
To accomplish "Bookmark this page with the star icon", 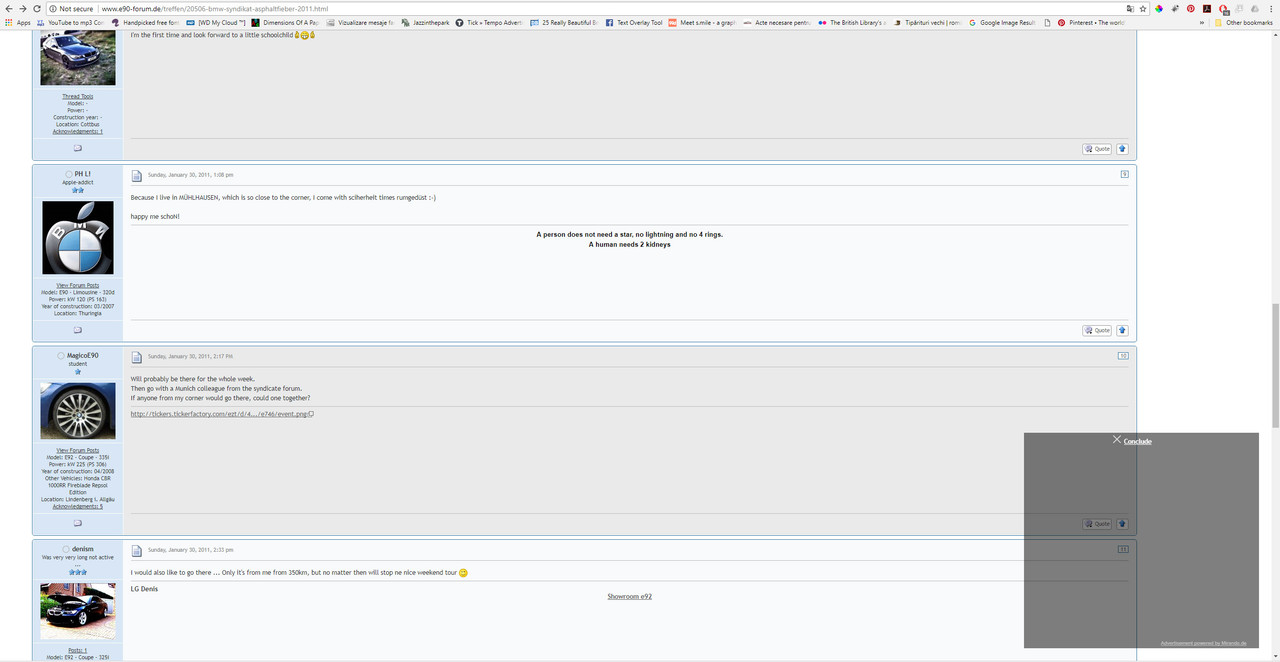I will [x=1143, y=8].
